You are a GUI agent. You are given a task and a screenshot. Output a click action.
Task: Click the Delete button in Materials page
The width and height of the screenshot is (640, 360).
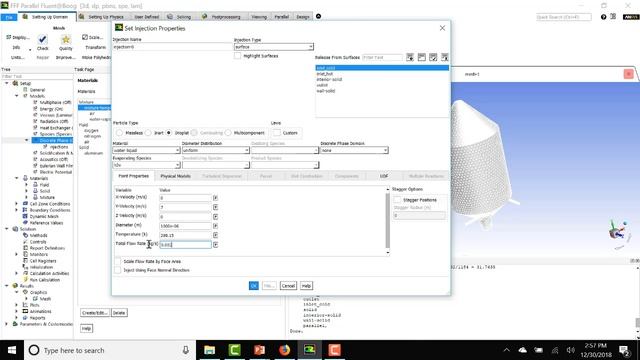[119, 313]
